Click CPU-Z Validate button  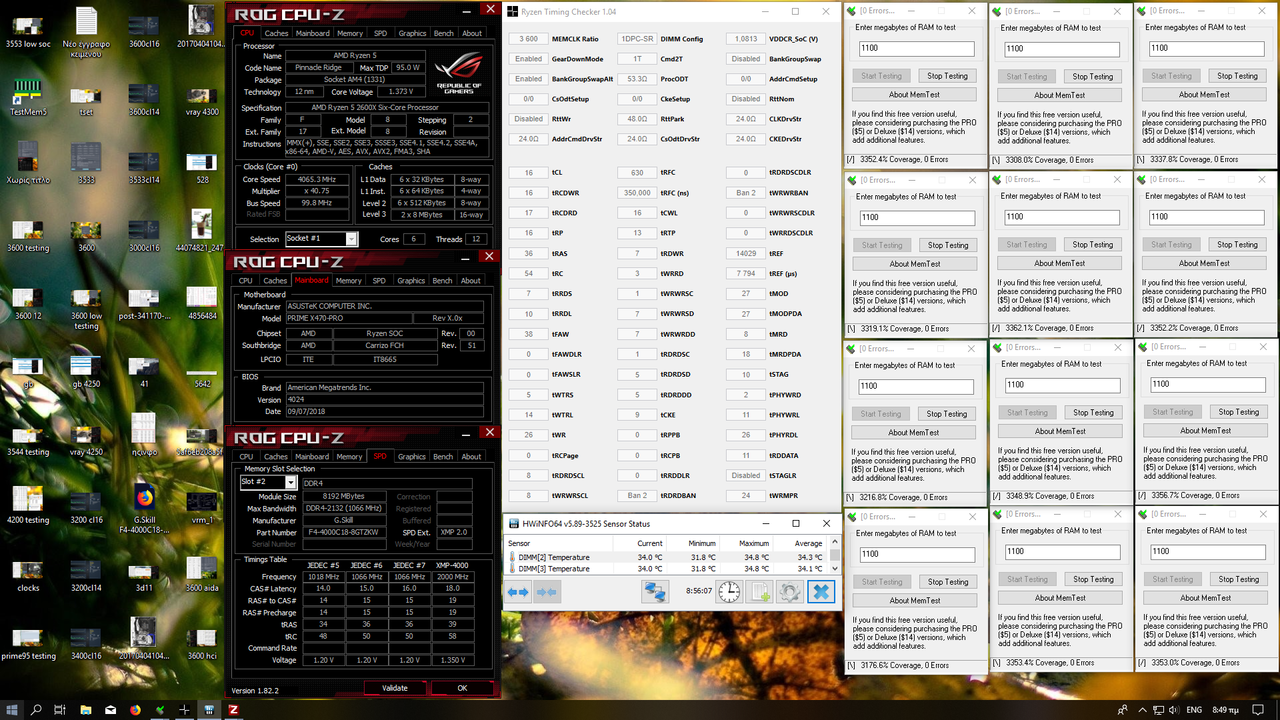pyautogui.click(x=395, y=688)
